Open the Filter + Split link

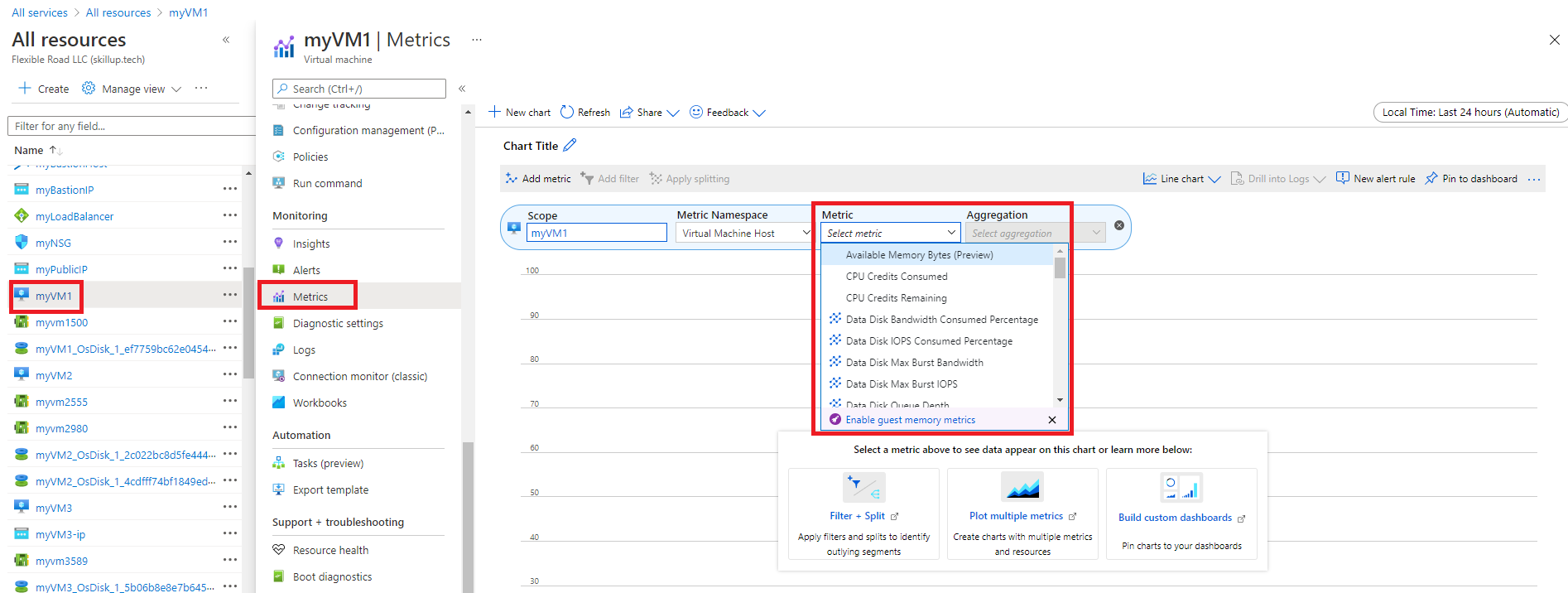857,516
